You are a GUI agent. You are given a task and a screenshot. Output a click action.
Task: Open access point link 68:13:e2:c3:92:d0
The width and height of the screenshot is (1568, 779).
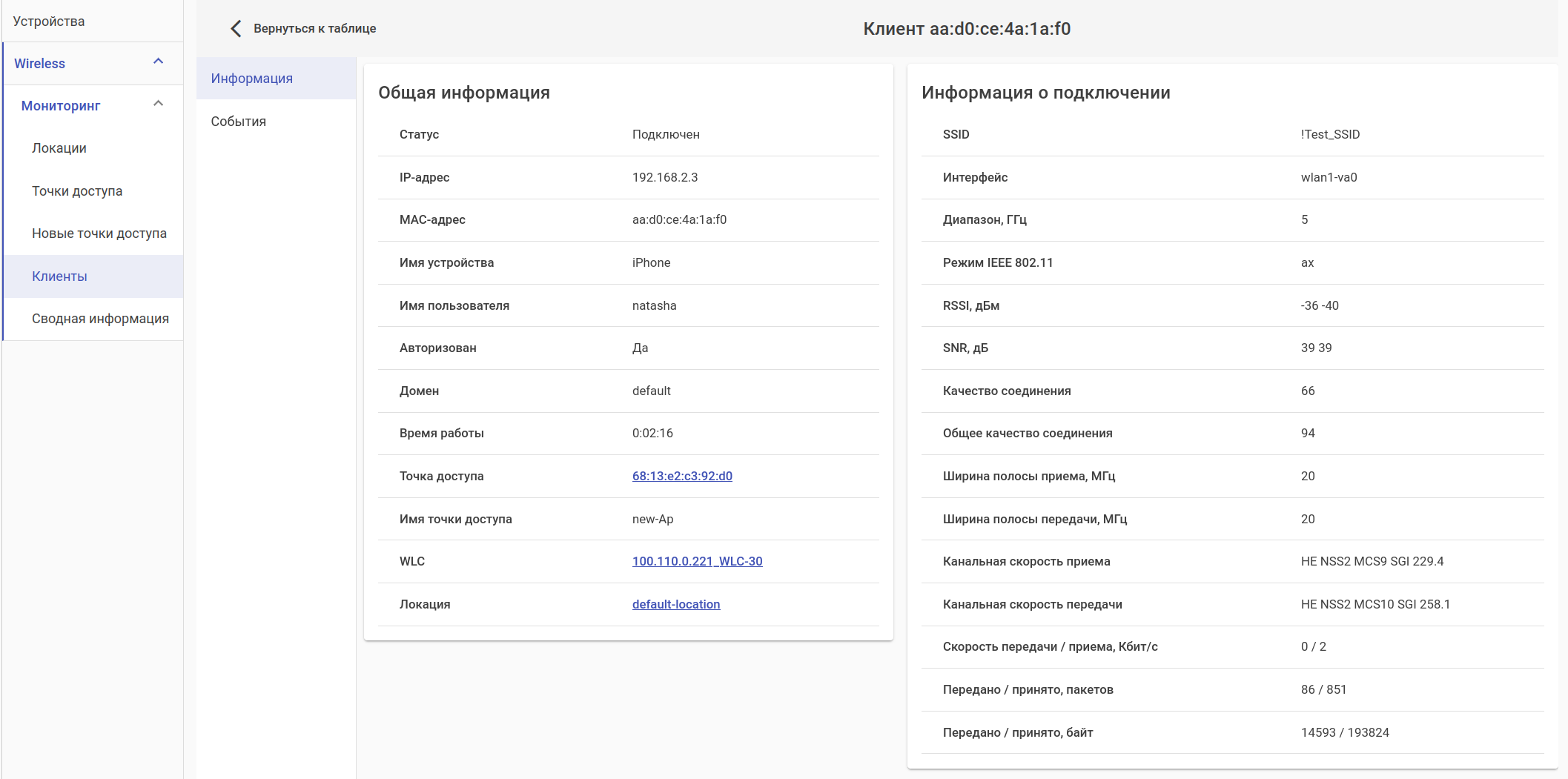point(682,476)
